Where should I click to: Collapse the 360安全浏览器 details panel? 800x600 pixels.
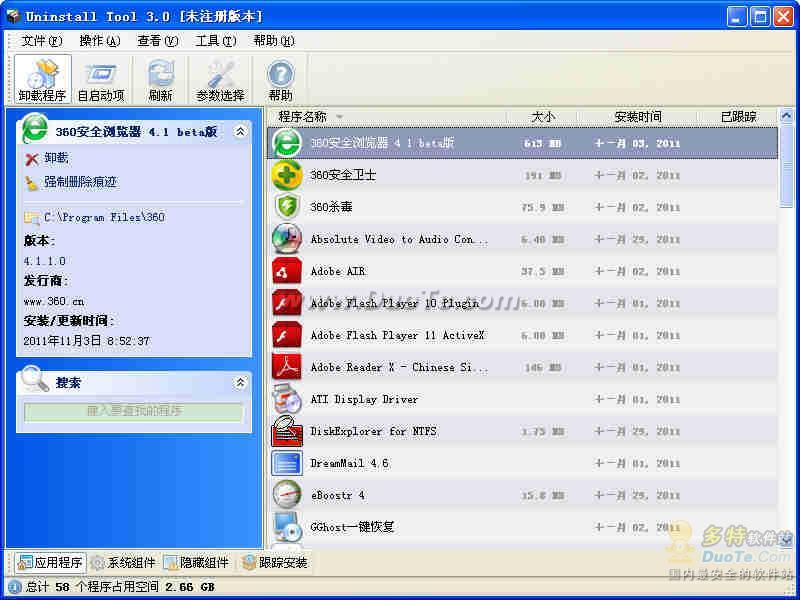[240, 132]
